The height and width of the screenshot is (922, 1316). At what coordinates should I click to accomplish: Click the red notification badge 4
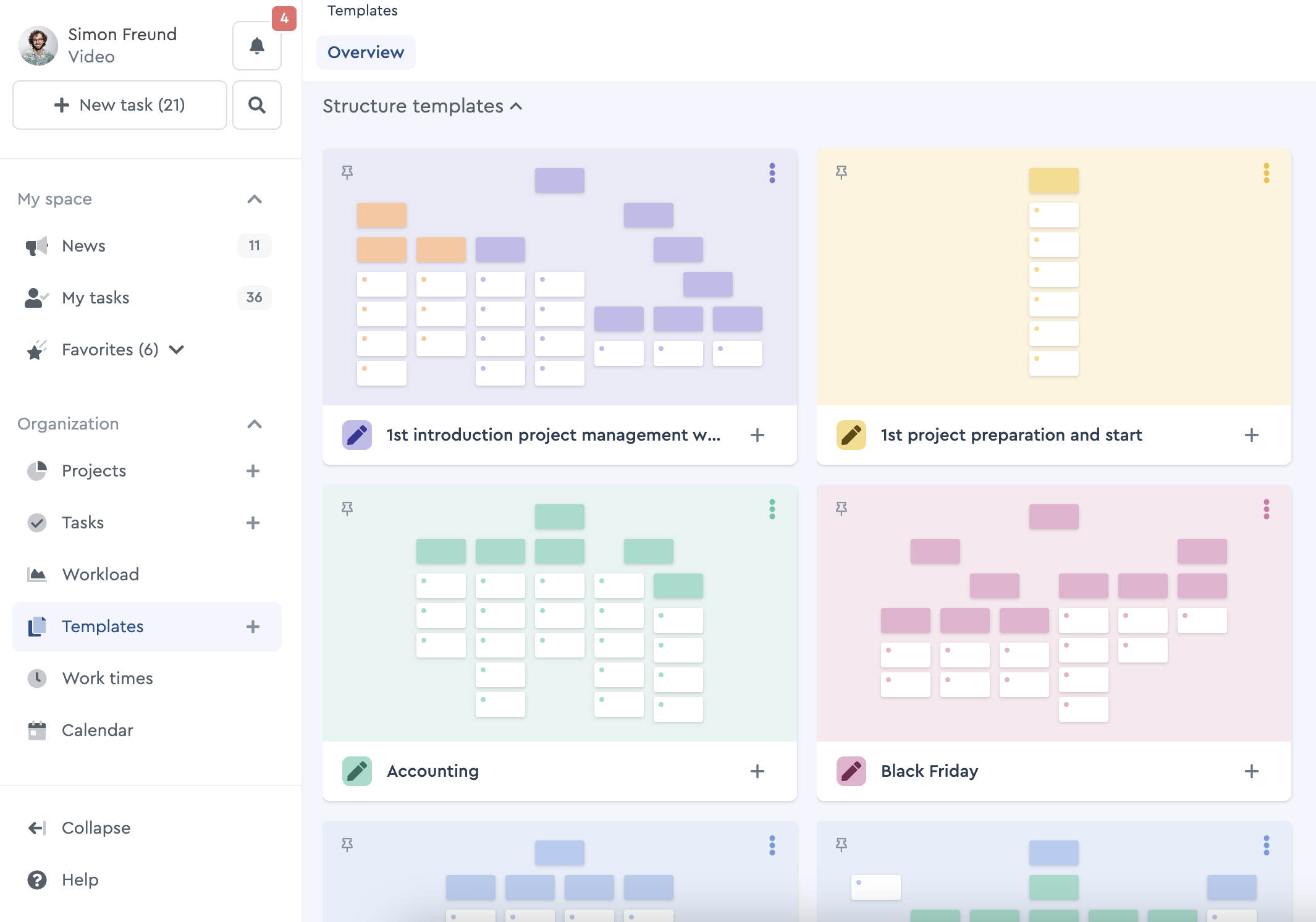[284, 18]
